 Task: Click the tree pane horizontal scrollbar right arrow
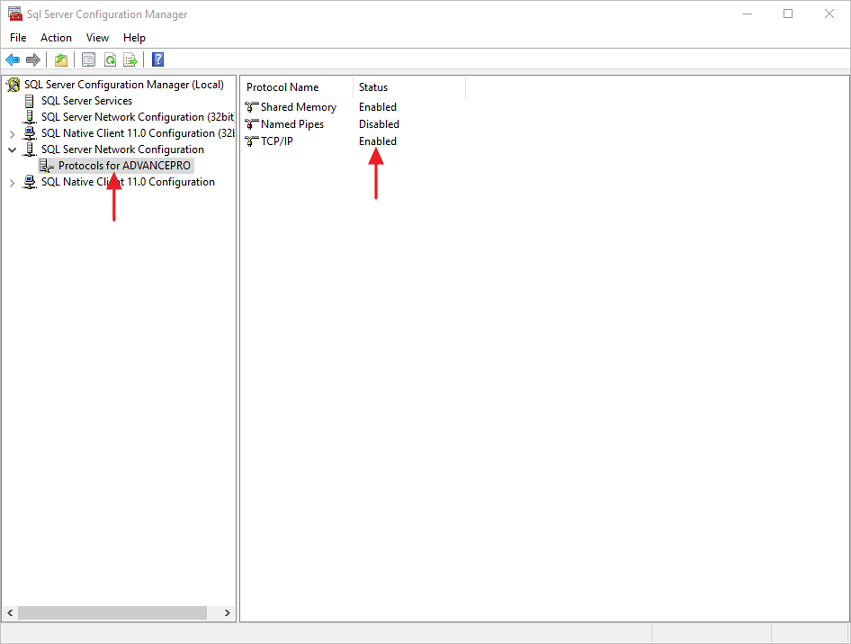pyautogui.click(x=227, y=613)
